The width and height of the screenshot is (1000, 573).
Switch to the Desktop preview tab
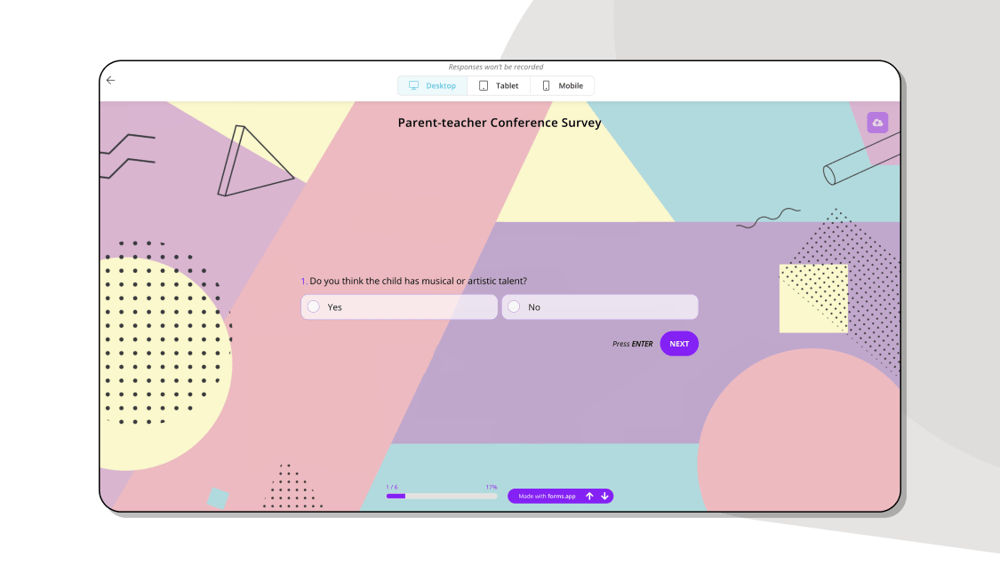click(x=433, y=86)
